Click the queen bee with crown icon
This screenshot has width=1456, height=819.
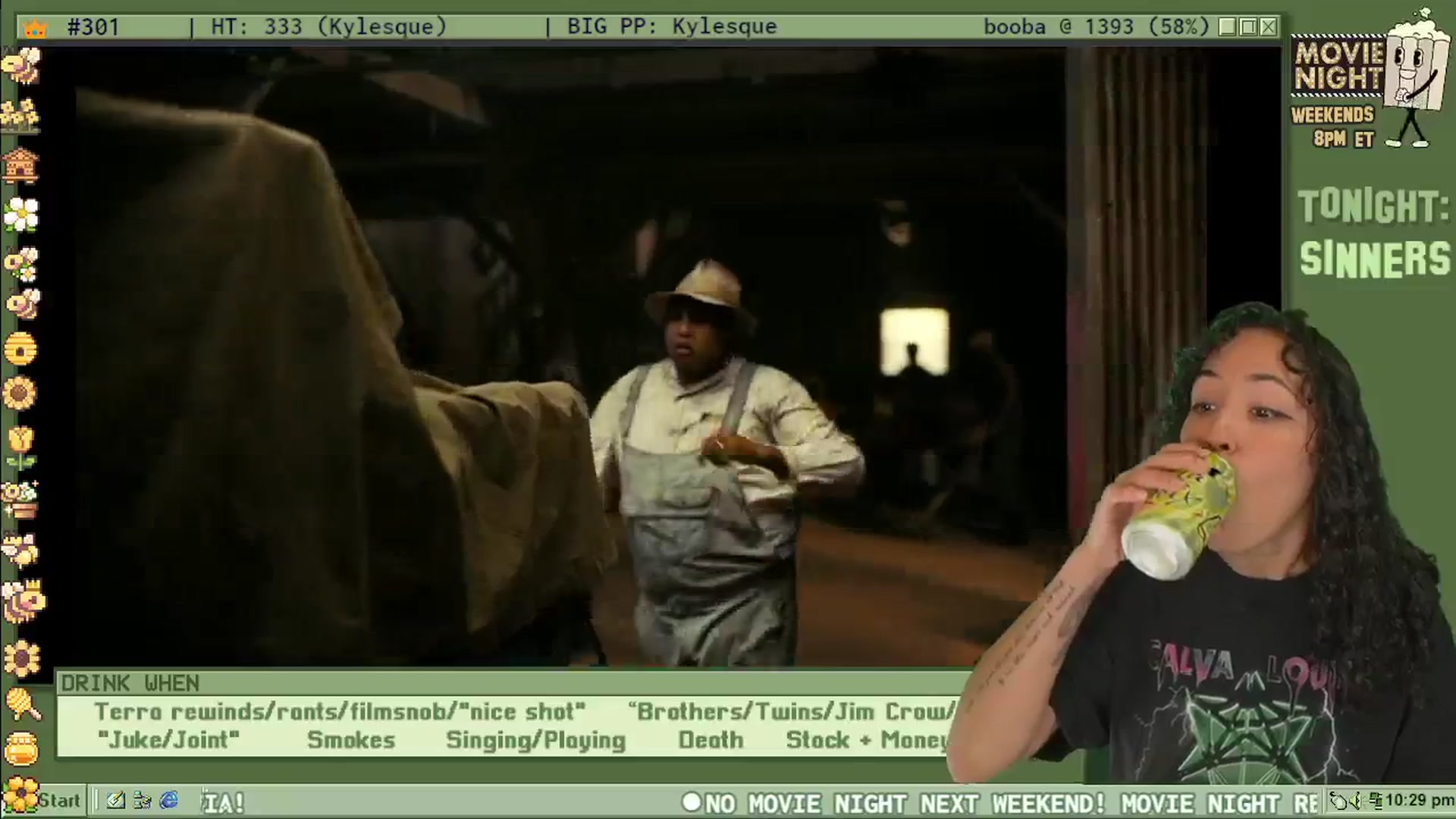[x=23, y=601]
